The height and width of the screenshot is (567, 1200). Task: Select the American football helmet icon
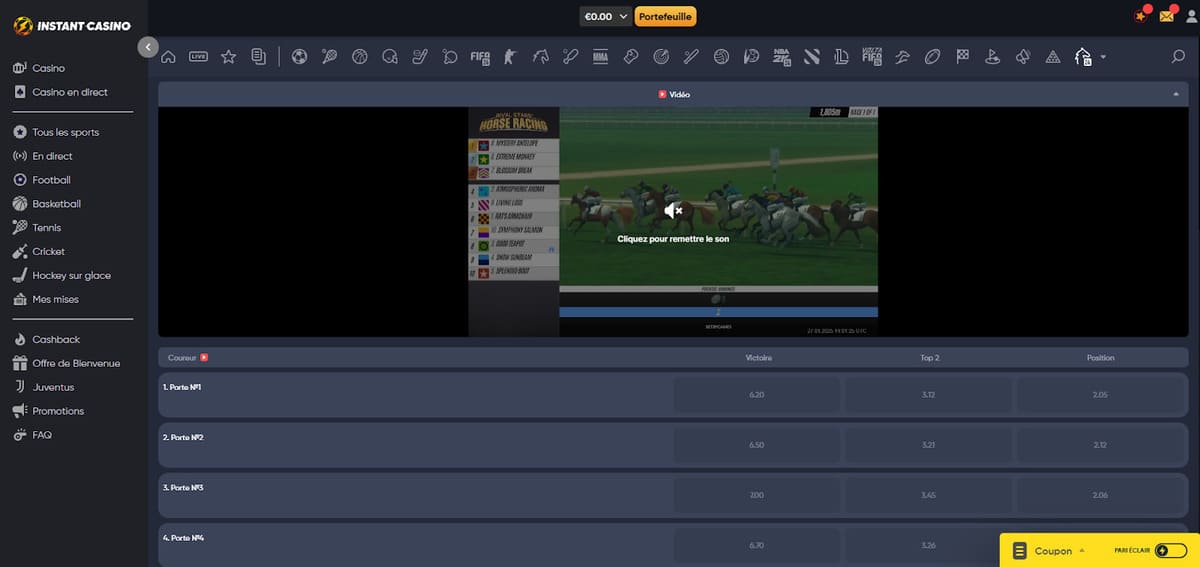pyautogui.click(x=389, y=57)
